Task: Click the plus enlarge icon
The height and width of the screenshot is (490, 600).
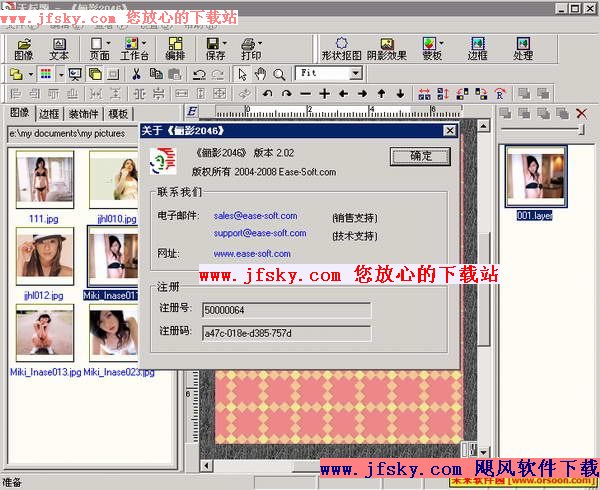Action: [x=324, y=93]
